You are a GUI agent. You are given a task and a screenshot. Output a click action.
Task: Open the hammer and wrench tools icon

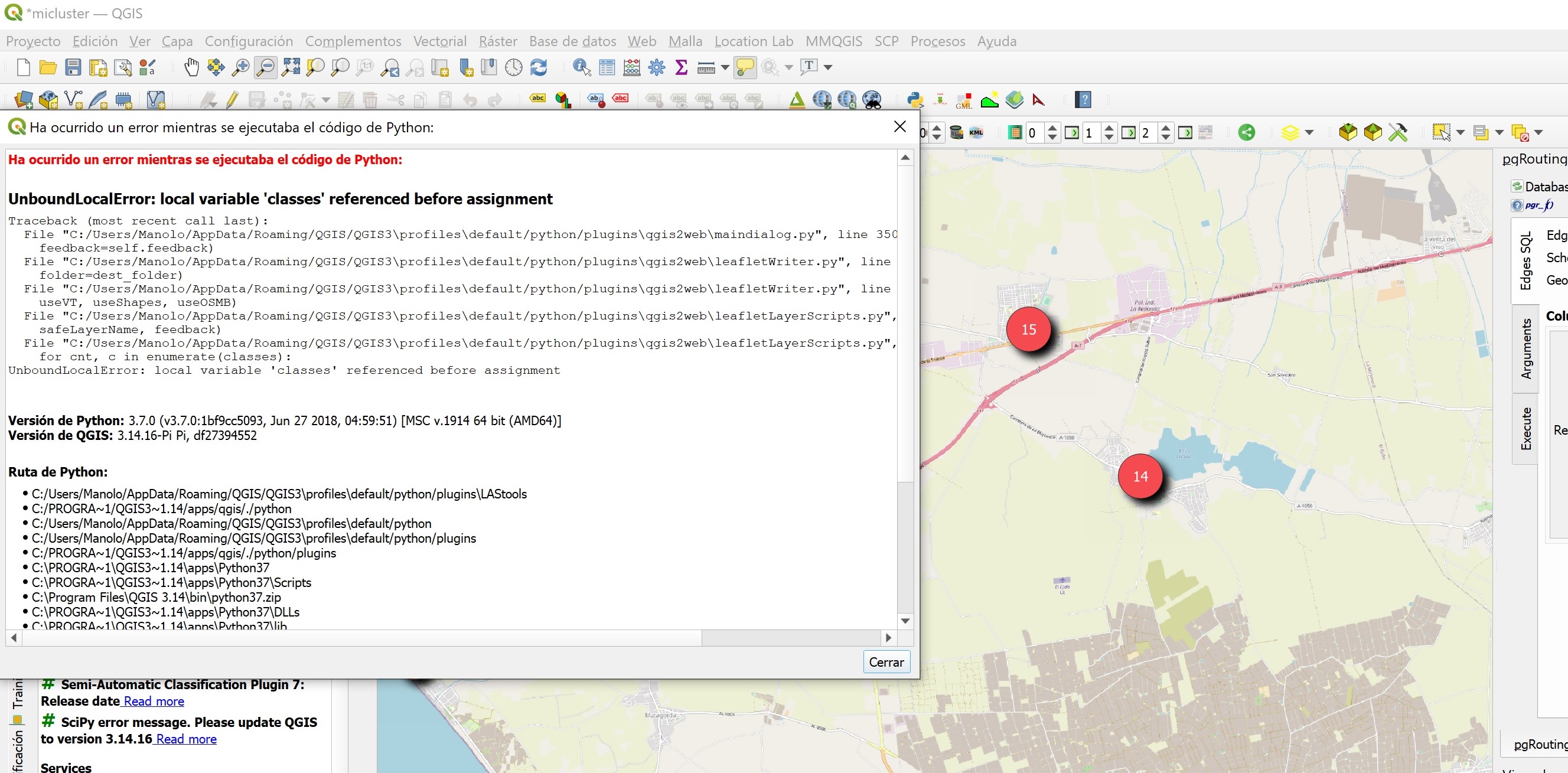1397,132
